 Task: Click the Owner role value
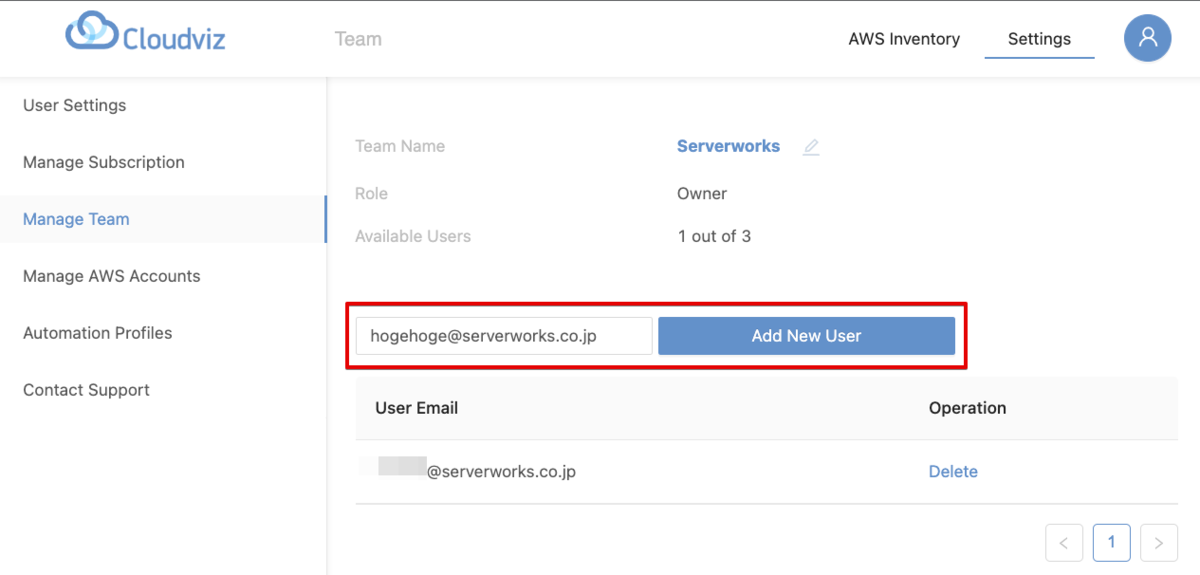(702, 194)
